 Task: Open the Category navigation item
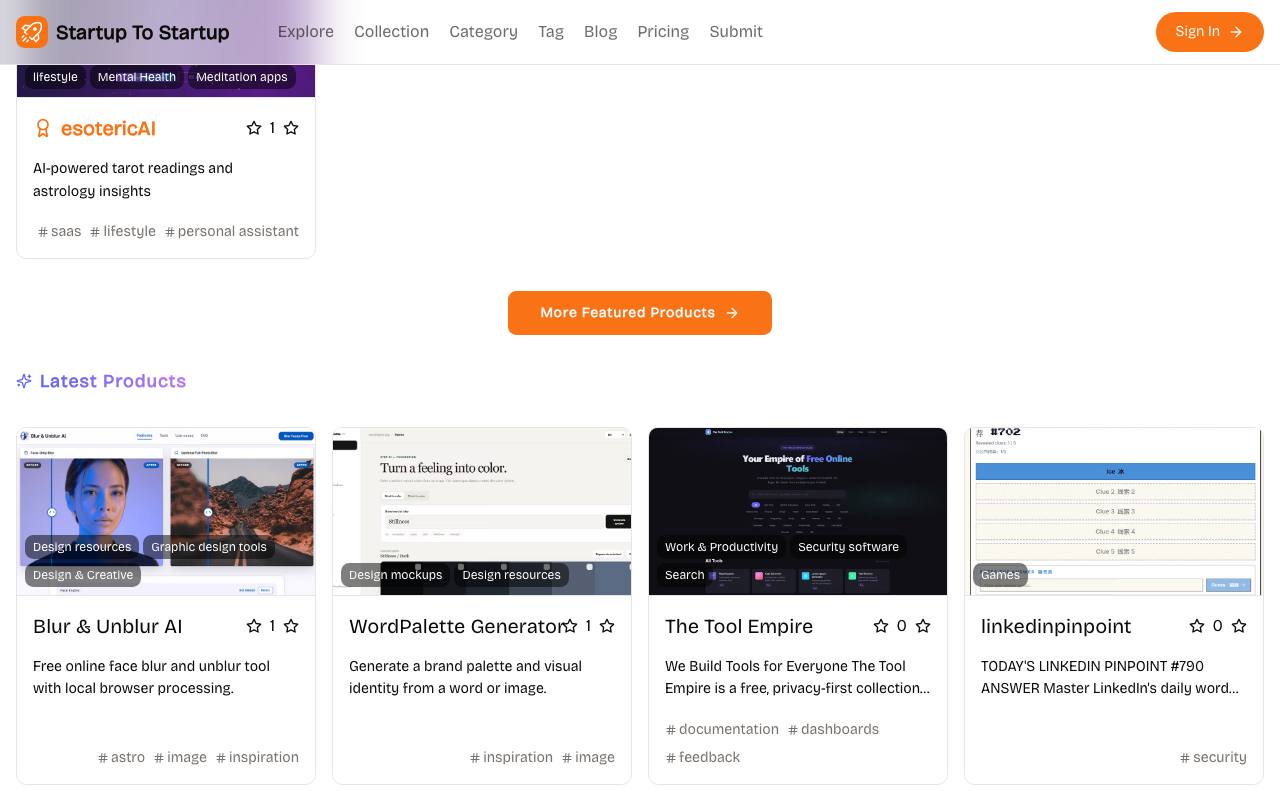(483, 32)
